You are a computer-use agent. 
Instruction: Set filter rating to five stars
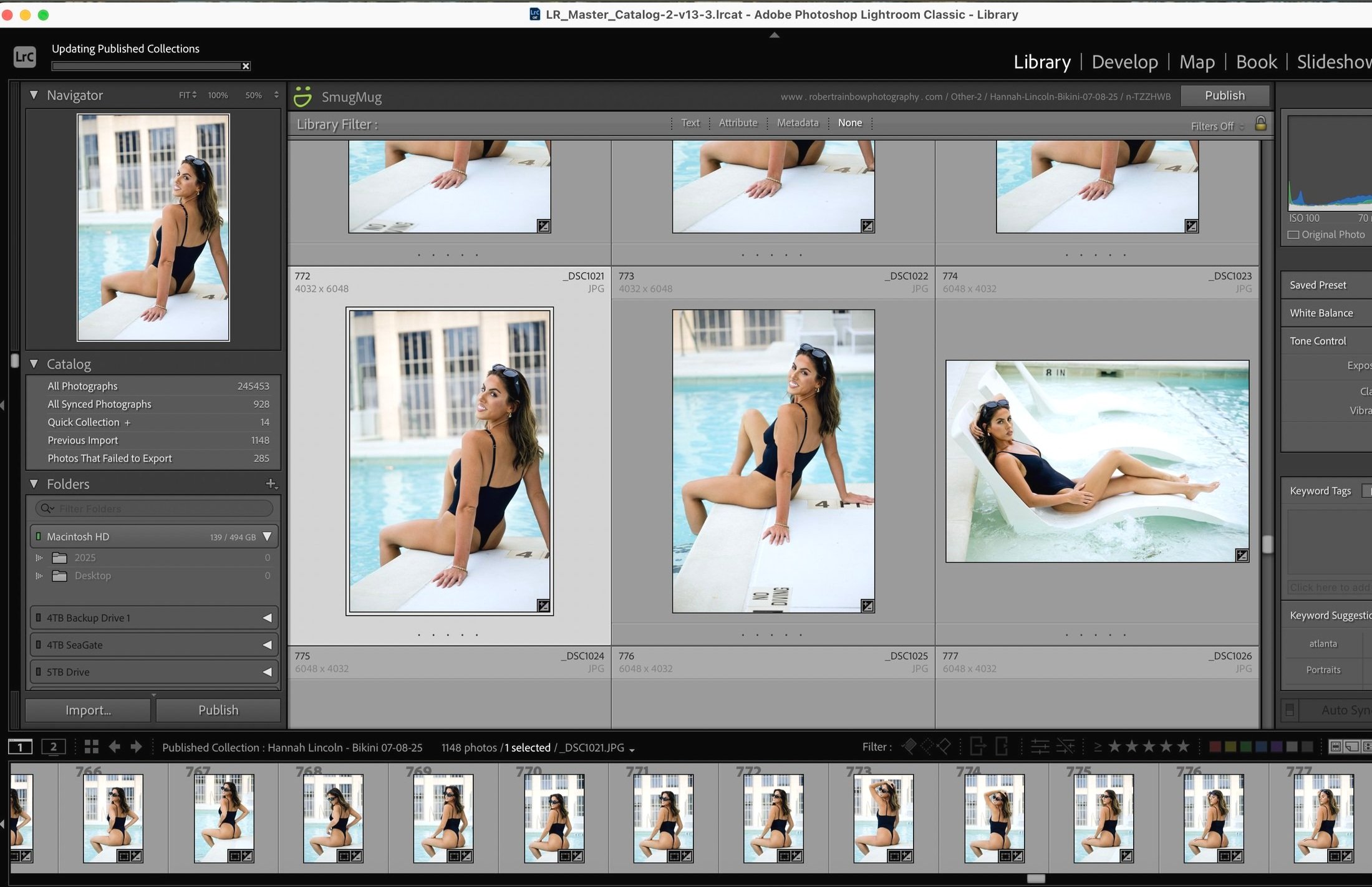tap(1183, 746)
